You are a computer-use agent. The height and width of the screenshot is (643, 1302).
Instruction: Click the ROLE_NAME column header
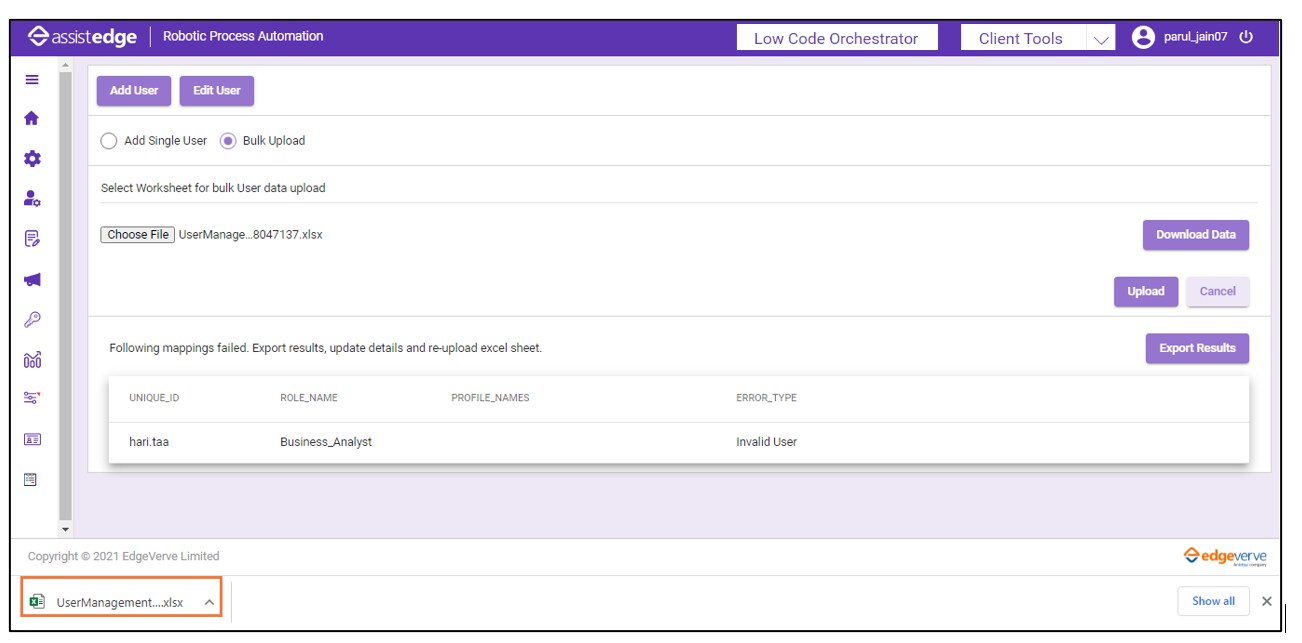[x=309, y=398]
